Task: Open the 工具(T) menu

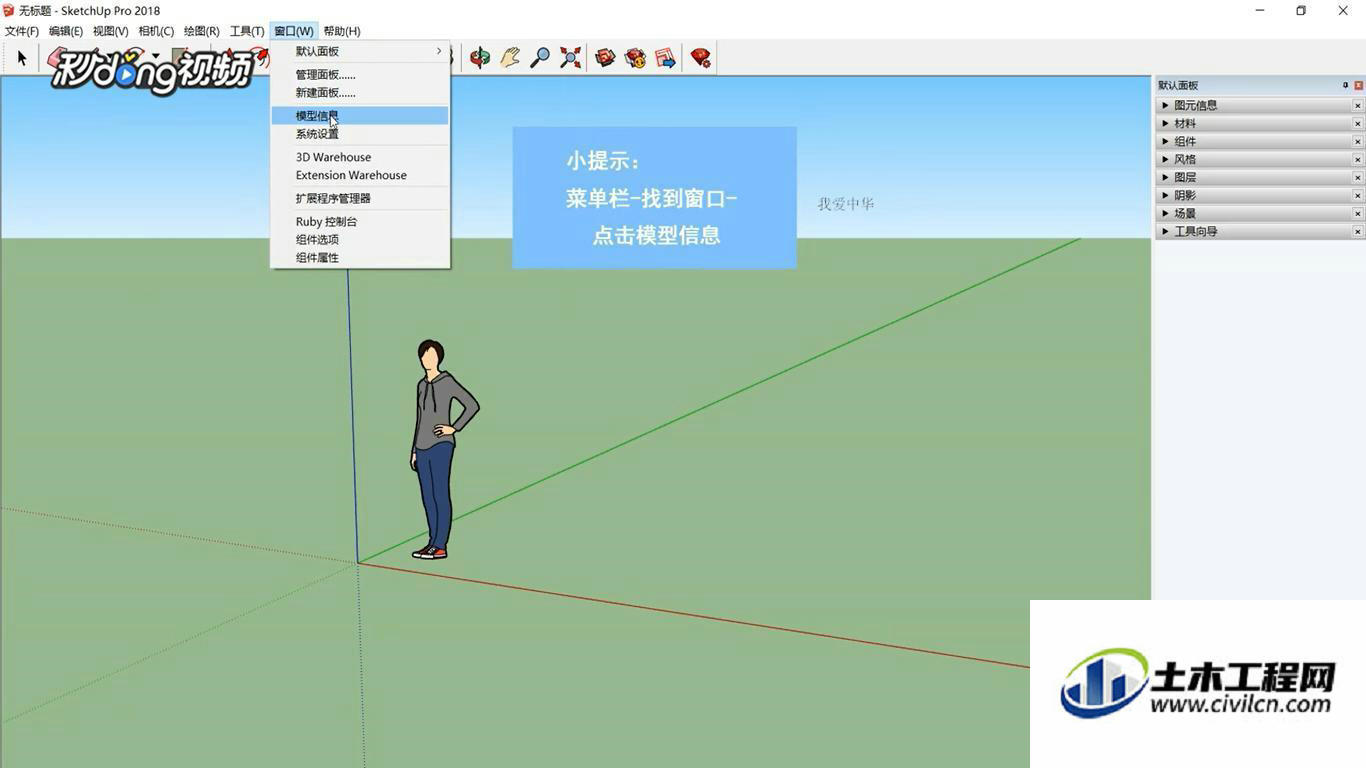Action: click(x=247, y=31)
